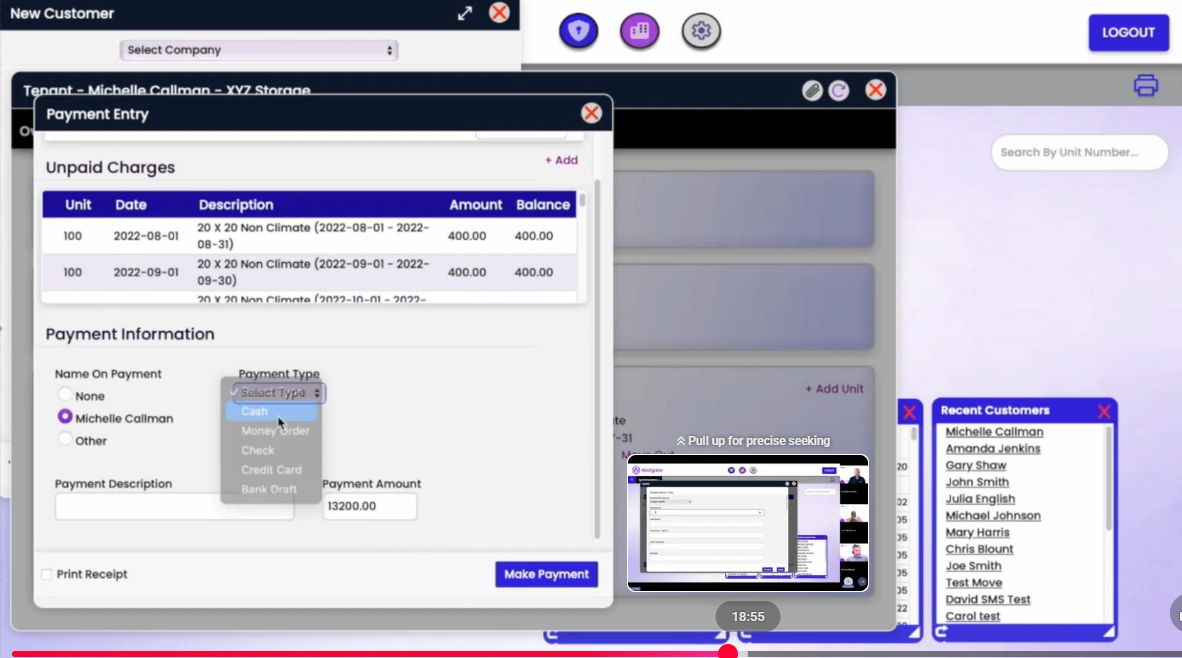Click the paperclip attachment icon in Tenant window
The height and width of the screenshot is (658, 1182).
coord(812,90)
